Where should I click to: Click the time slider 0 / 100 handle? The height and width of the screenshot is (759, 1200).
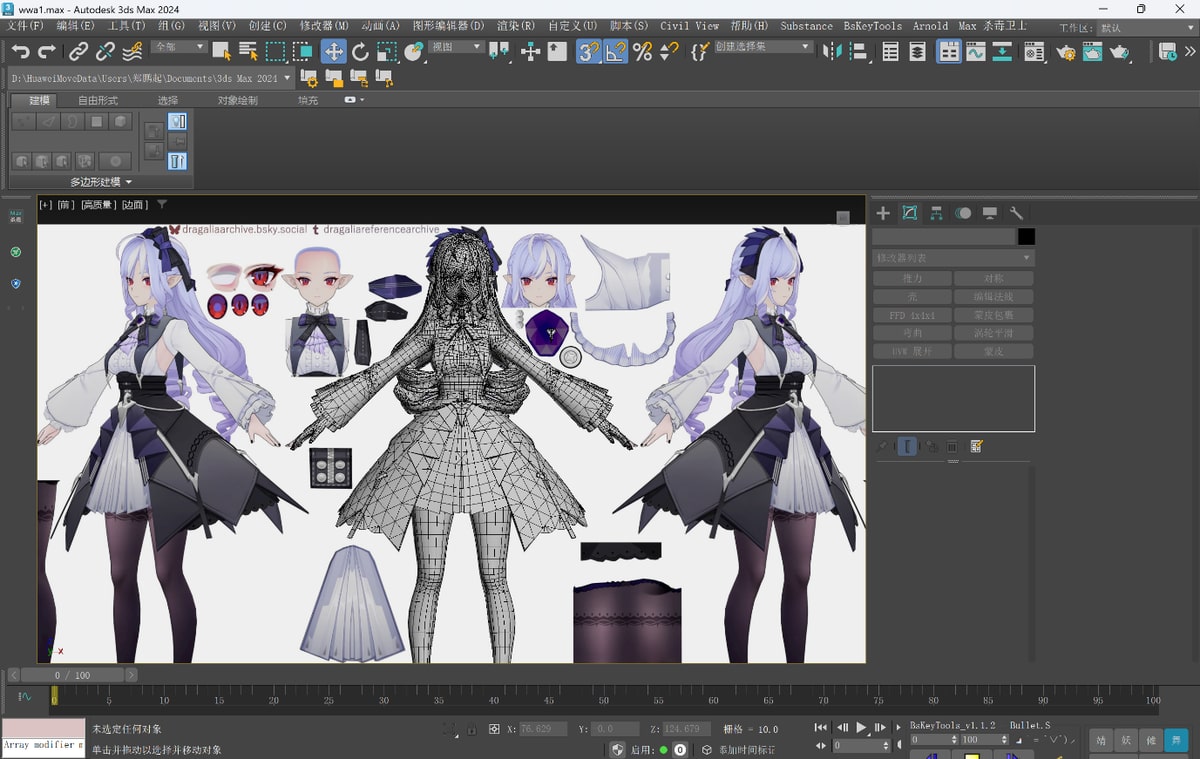71,675
